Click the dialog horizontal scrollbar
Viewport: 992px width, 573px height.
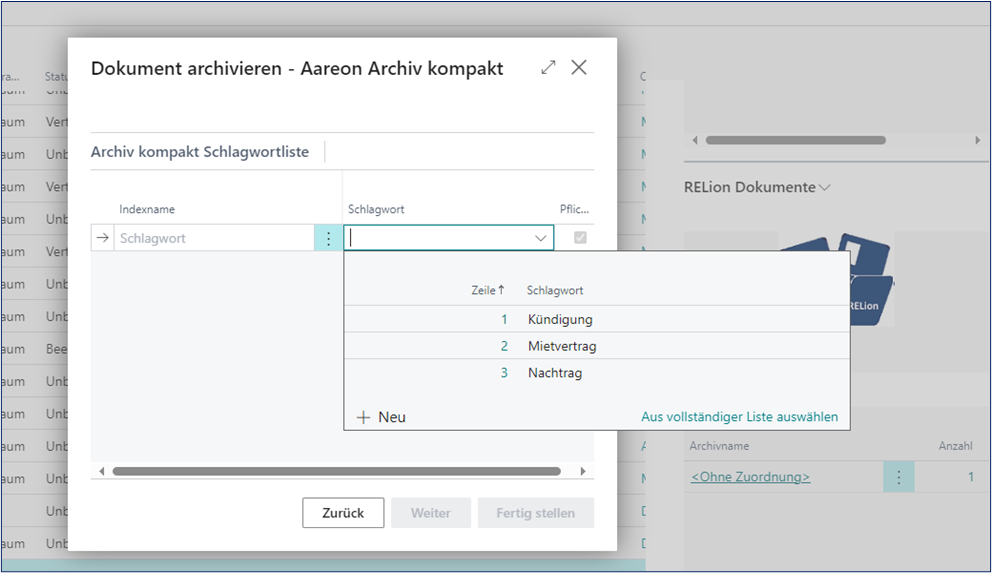tap(336, 471)
